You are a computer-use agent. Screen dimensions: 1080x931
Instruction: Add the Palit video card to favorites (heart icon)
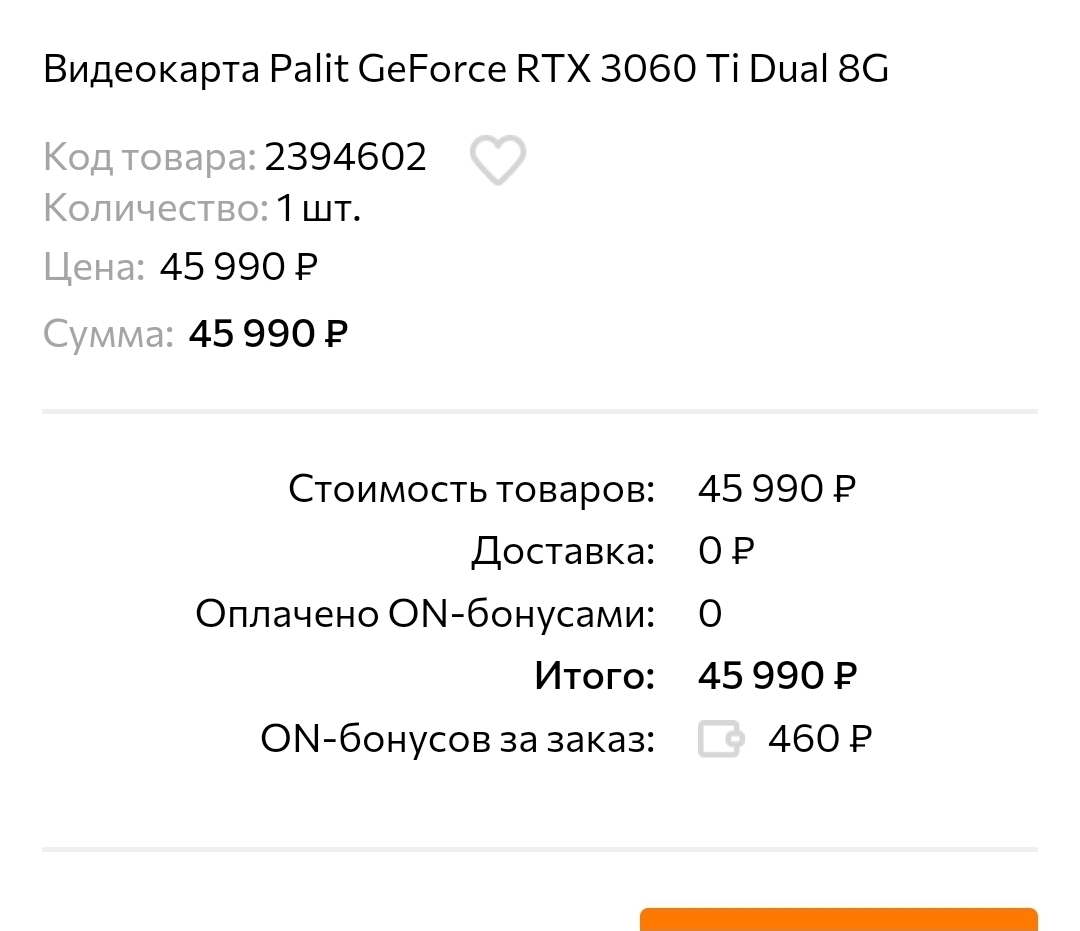[x=497, y=160]
